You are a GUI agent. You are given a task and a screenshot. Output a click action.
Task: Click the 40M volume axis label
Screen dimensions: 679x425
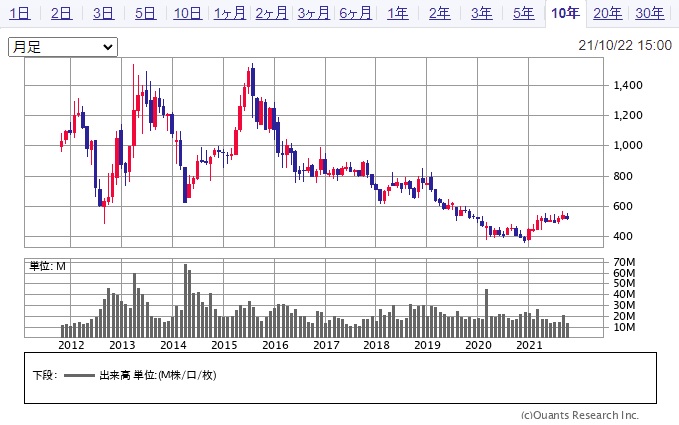point(624,294)
